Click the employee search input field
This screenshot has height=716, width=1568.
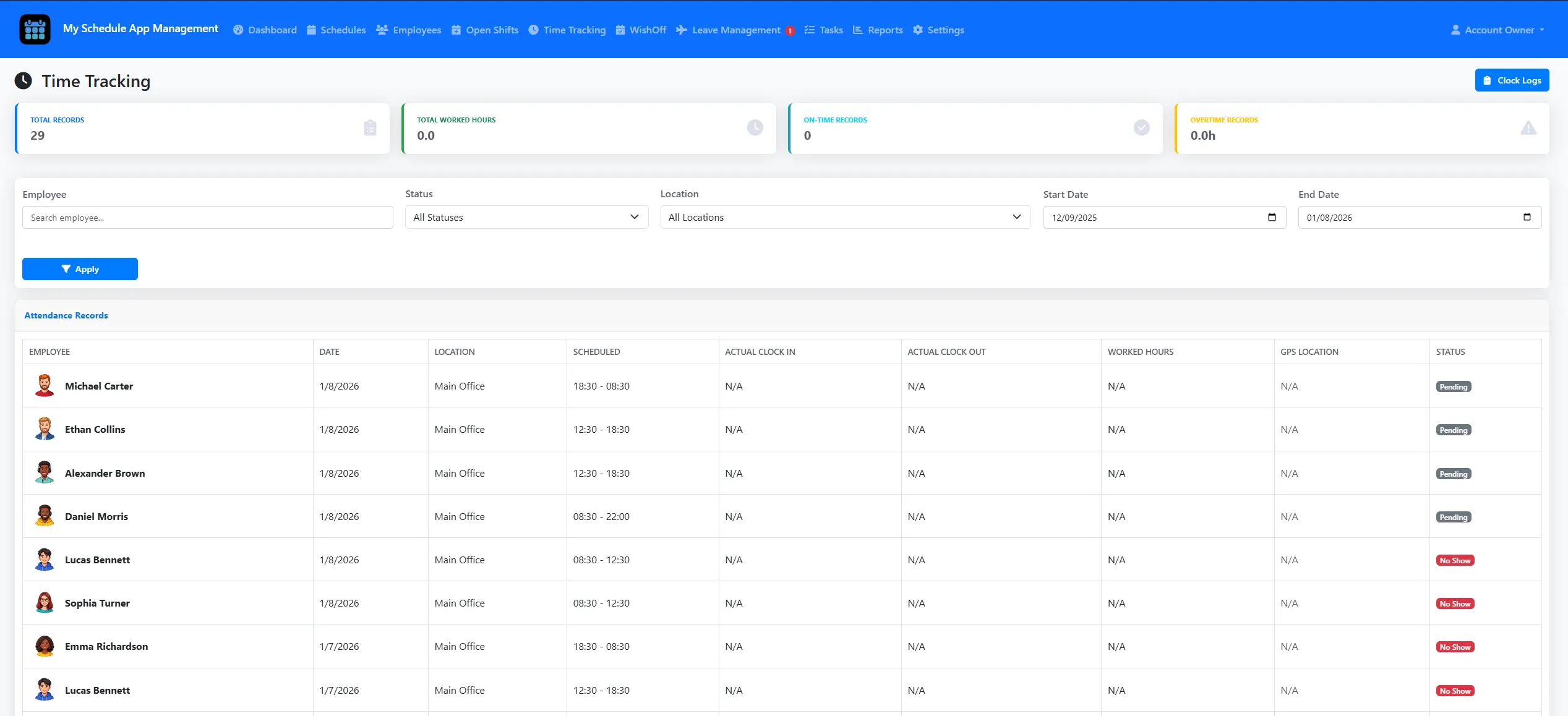(207, 217)
